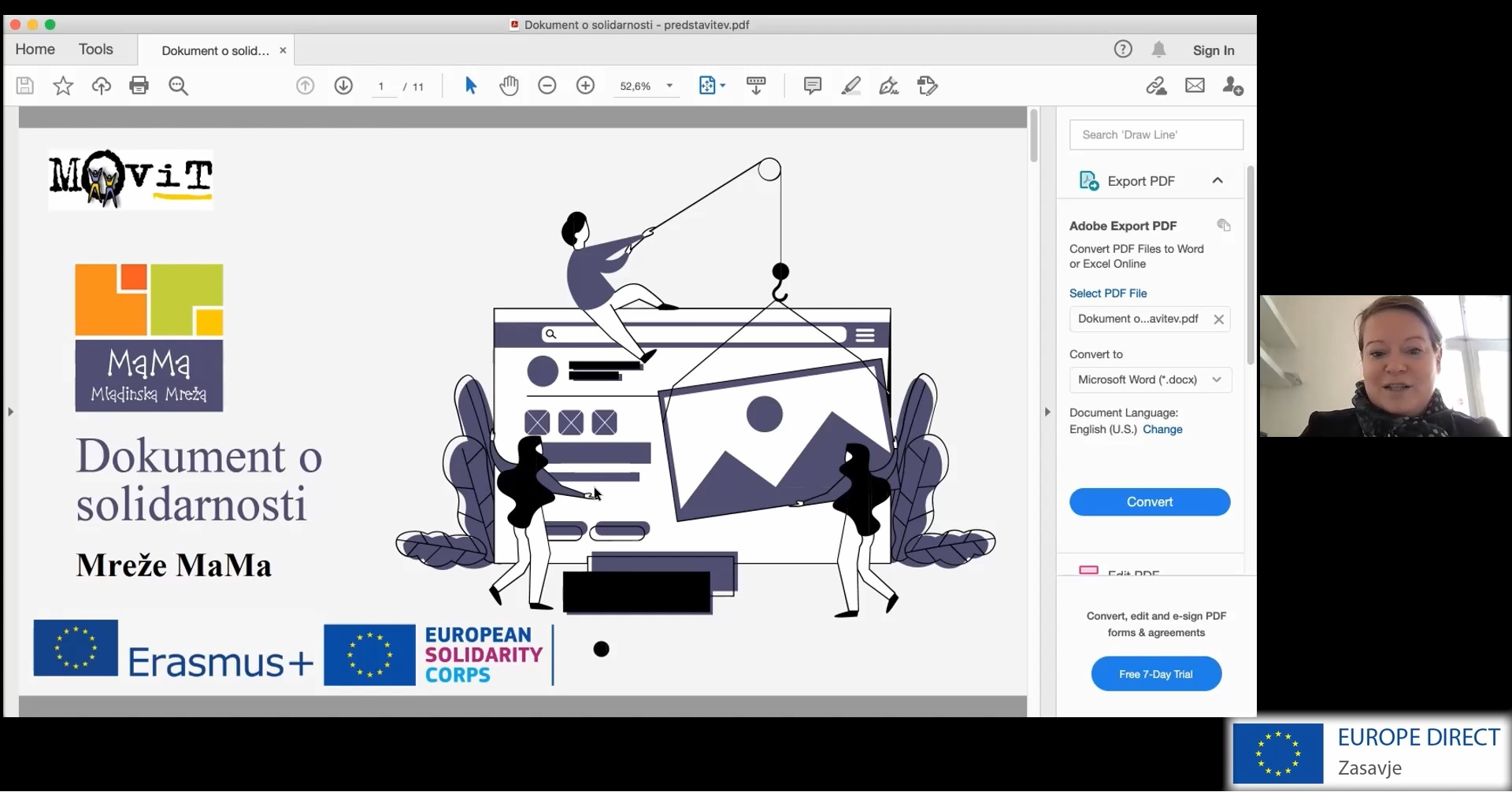1512x792 pixels.
Task: Click the Zoom in plus icon
Action: [585, 86]
